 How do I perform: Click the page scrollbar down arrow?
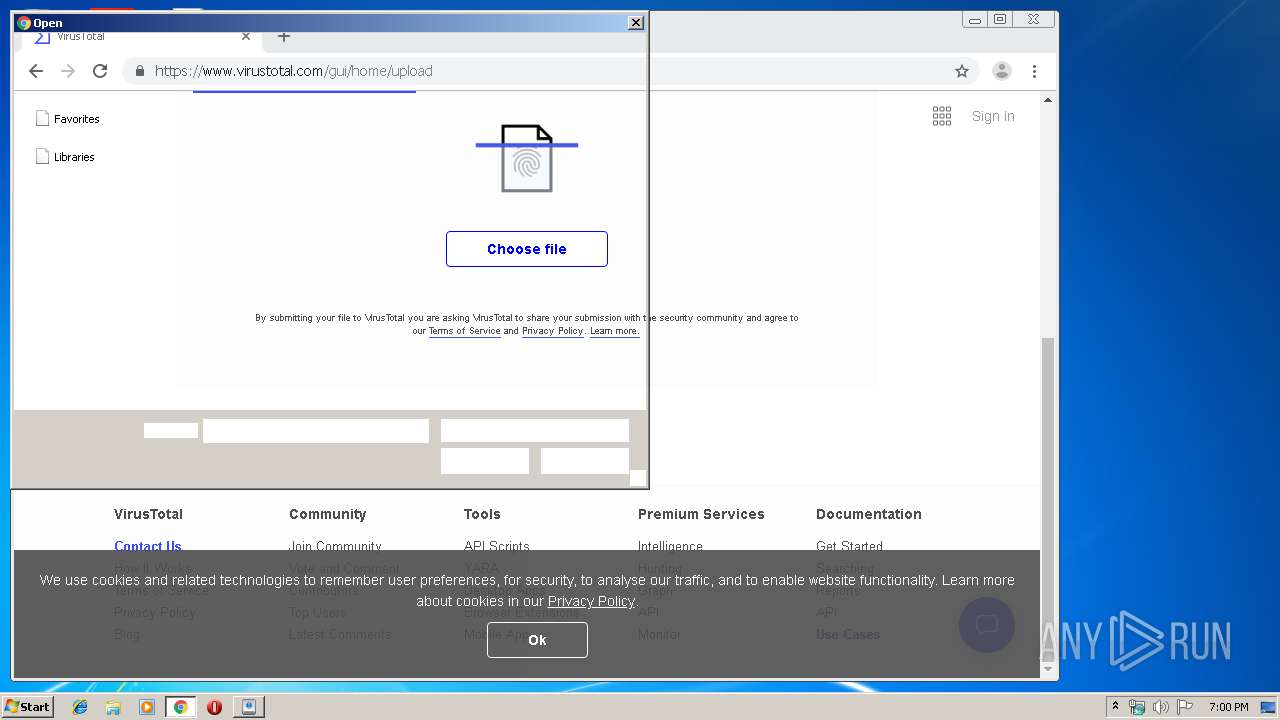pyautogui.click(x=1048, y=669)
